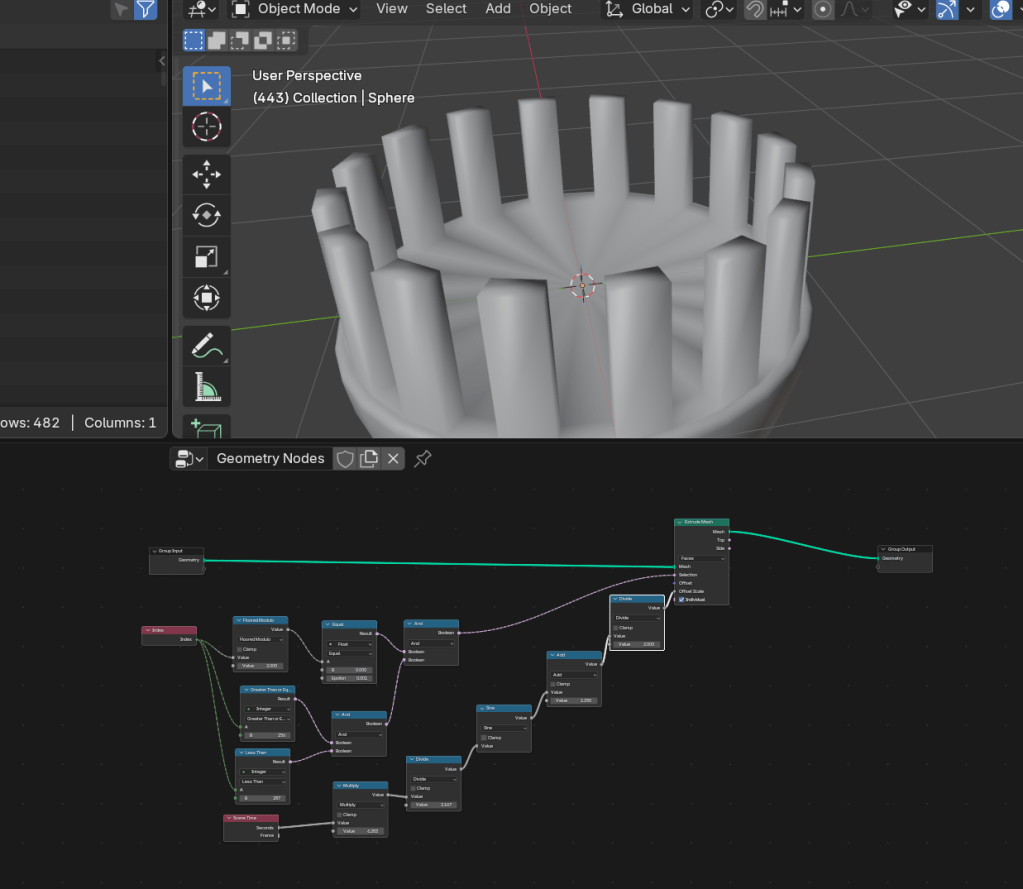Open the Add menu in viewport header
This screenshot has width=1023, height=889.
click(x=498, y=9)
